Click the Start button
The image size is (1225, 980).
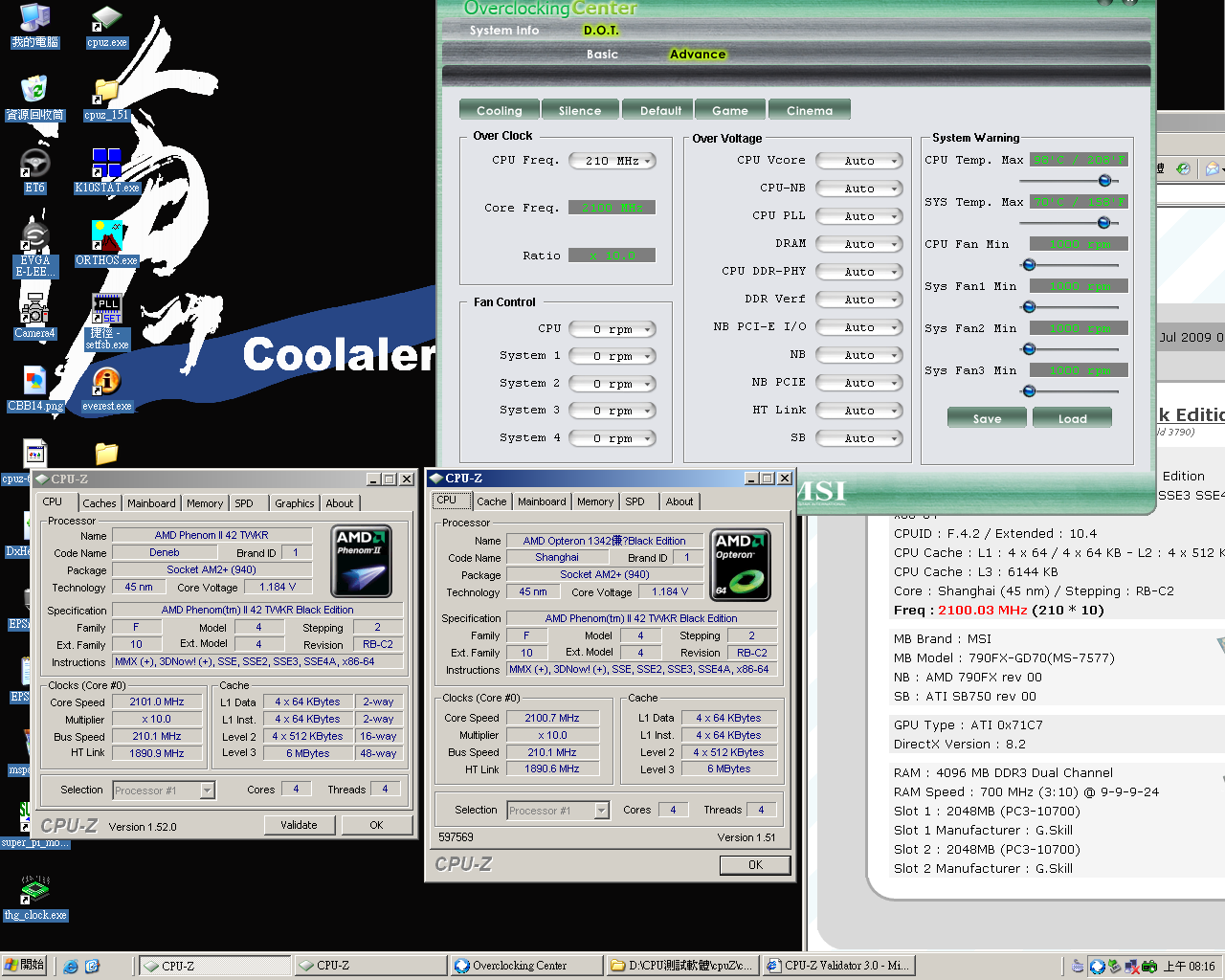pos(24,966)
